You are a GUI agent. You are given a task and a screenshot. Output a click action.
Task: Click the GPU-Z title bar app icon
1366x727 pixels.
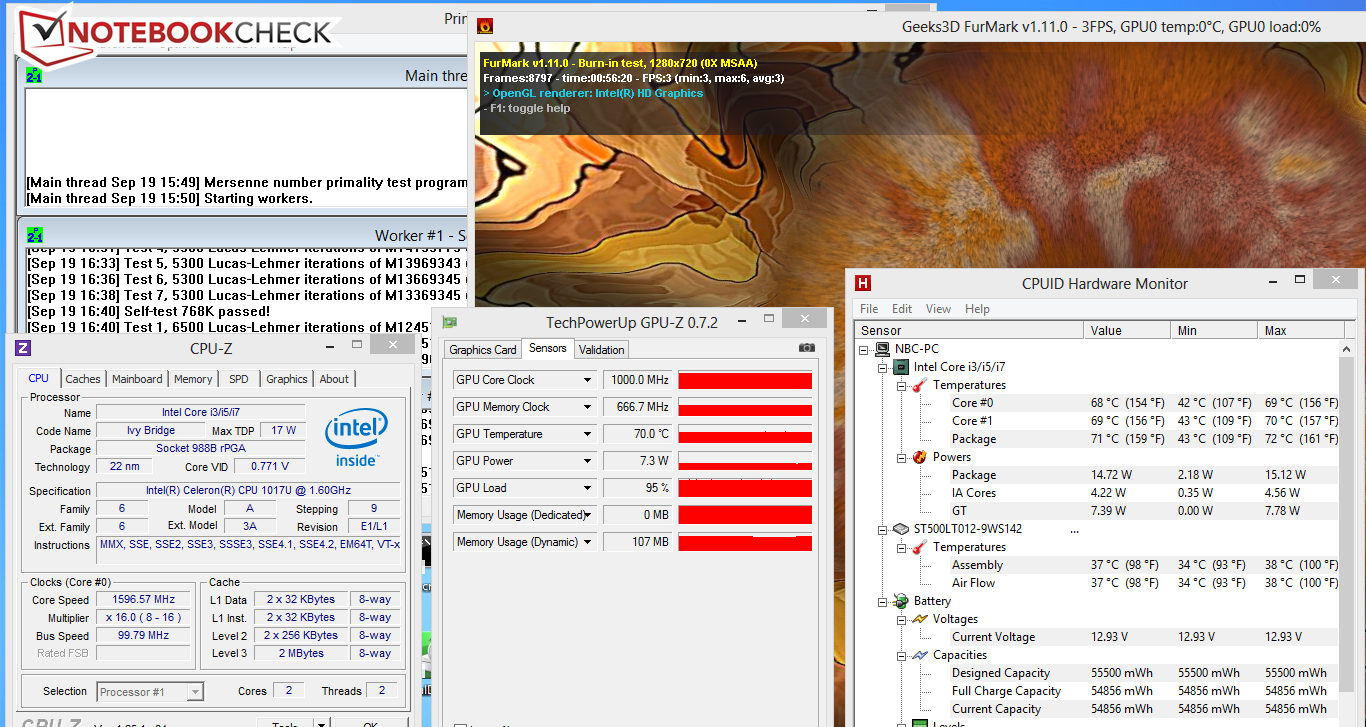451,322
